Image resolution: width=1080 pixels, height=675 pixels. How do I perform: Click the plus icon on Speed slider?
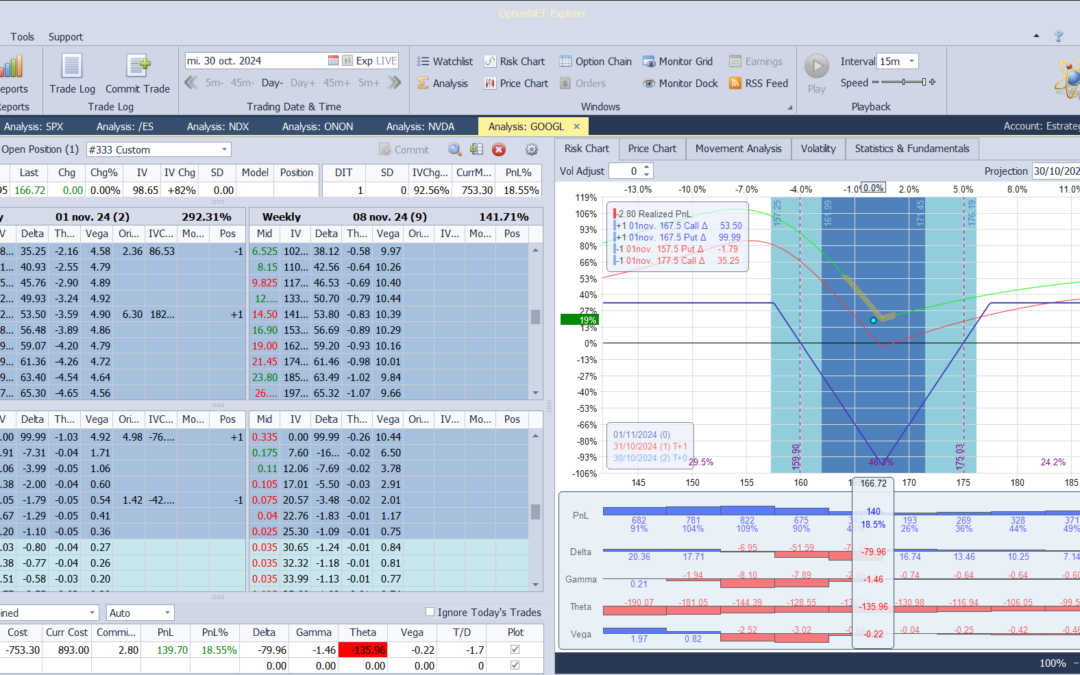(x=933, y=82)
